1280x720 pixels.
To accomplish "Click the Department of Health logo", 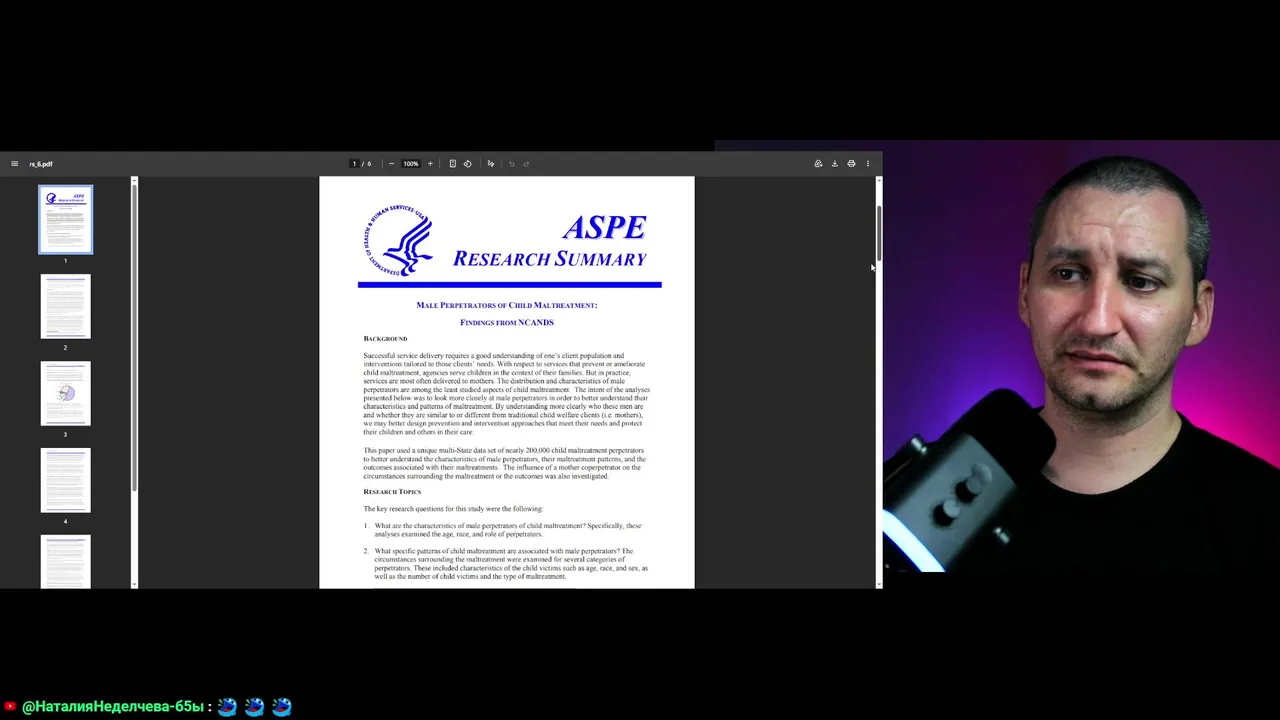I will [x=400, y=241].
